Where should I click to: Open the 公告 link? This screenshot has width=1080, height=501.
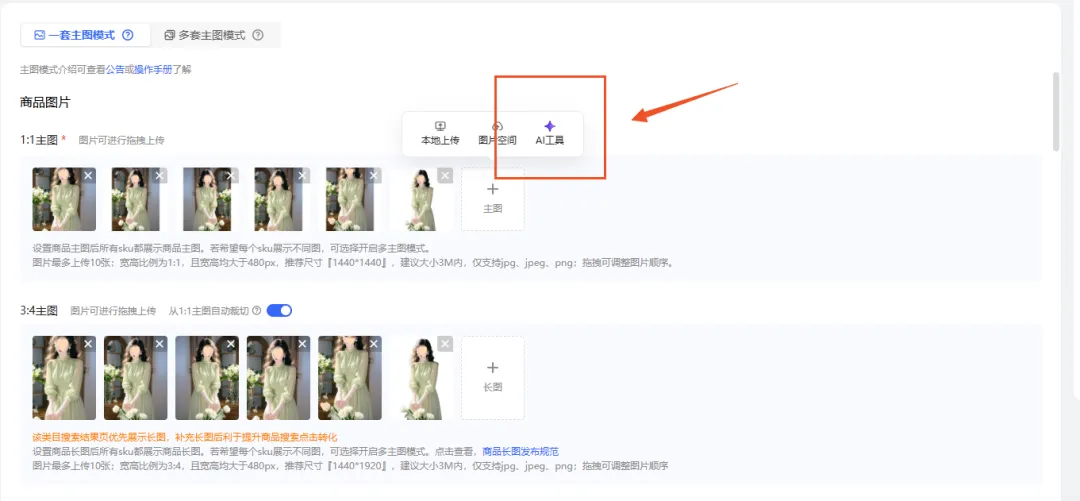(115, 70)
